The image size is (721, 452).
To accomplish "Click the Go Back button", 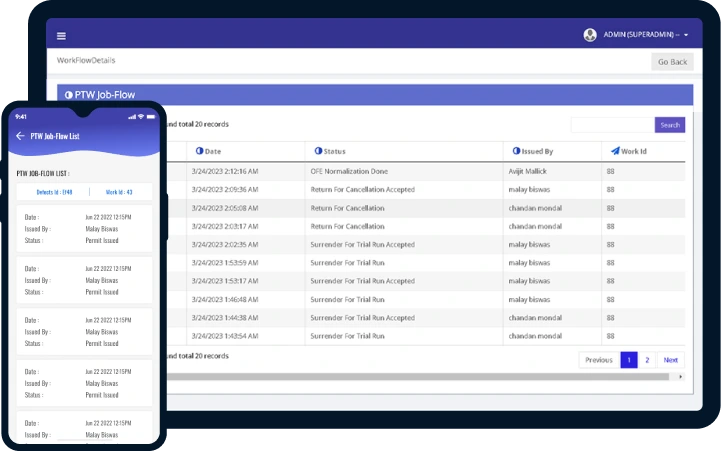I will [x=672, y=62].
